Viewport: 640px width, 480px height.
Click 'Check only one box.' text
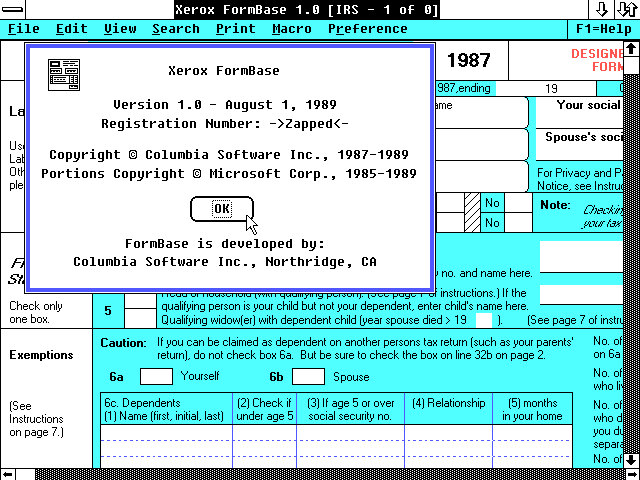36,312
